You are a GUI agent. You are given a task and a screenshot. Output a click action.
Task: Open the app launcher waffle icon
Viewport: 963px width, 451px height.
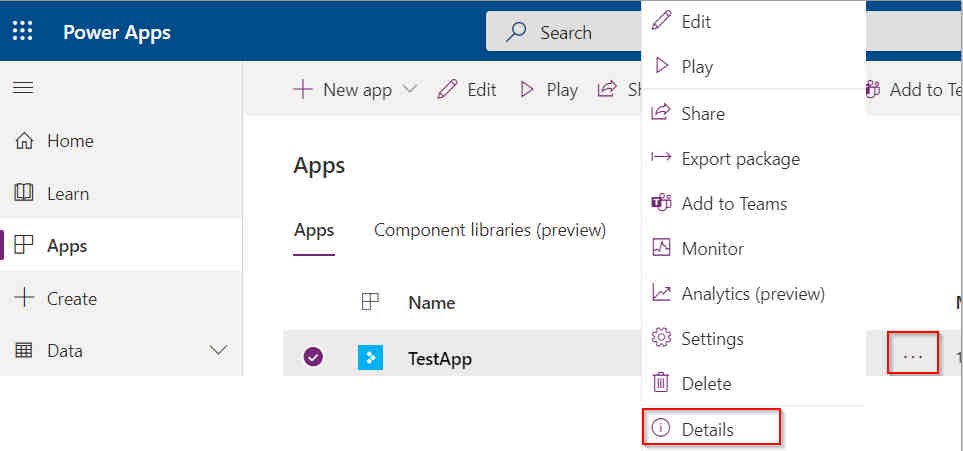tap(23, 31)
